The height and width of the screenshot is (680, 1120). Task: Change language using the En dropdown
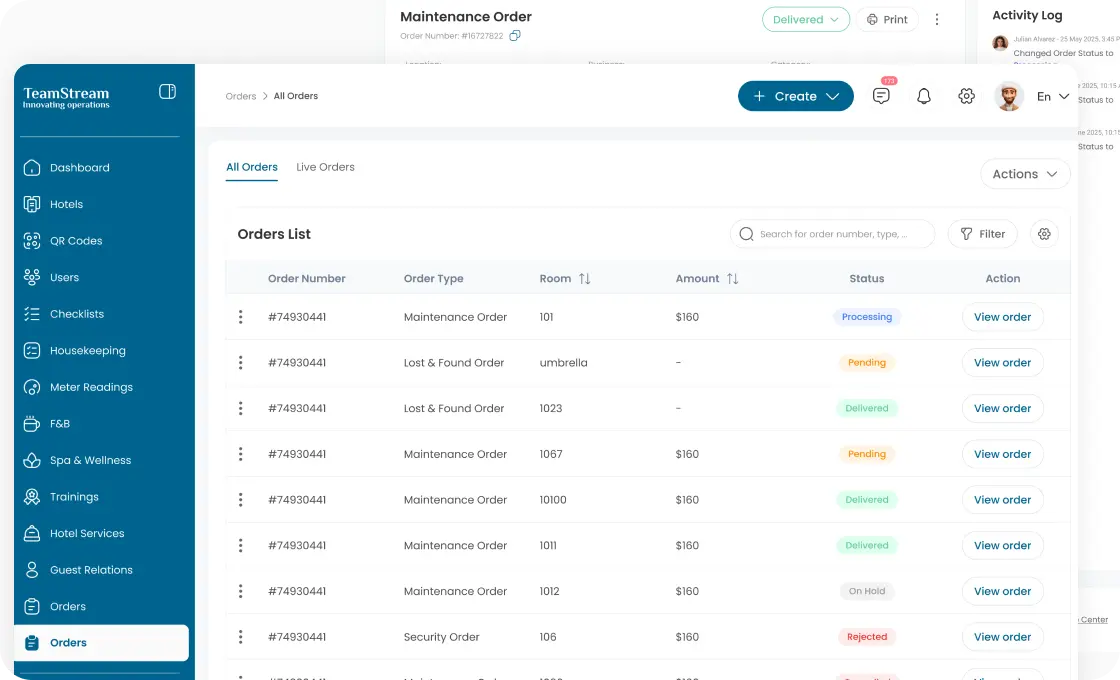point(1052,96)
